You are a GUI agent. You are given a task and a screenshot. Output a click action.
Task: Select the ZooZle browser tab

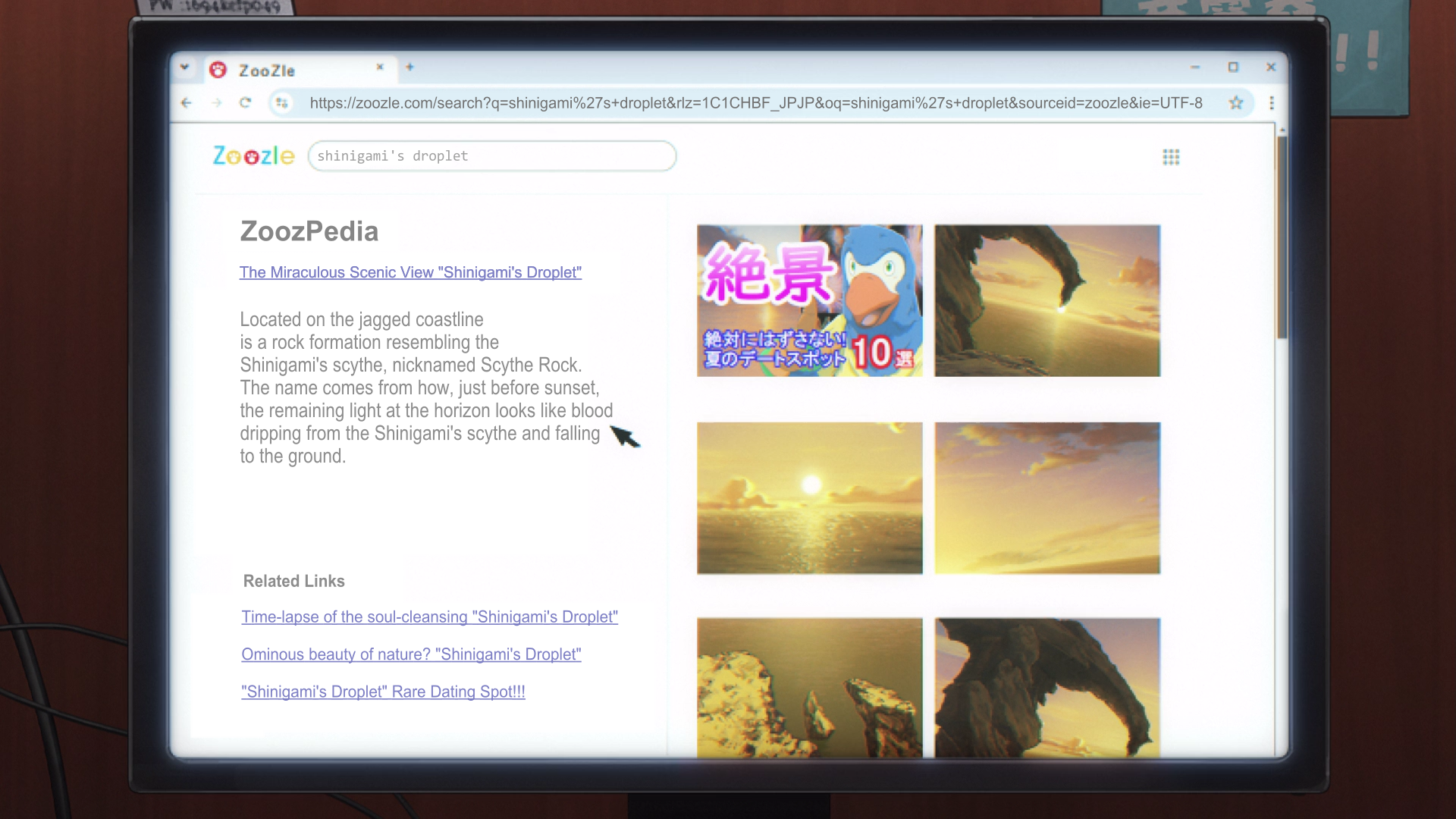click(288, 71)
